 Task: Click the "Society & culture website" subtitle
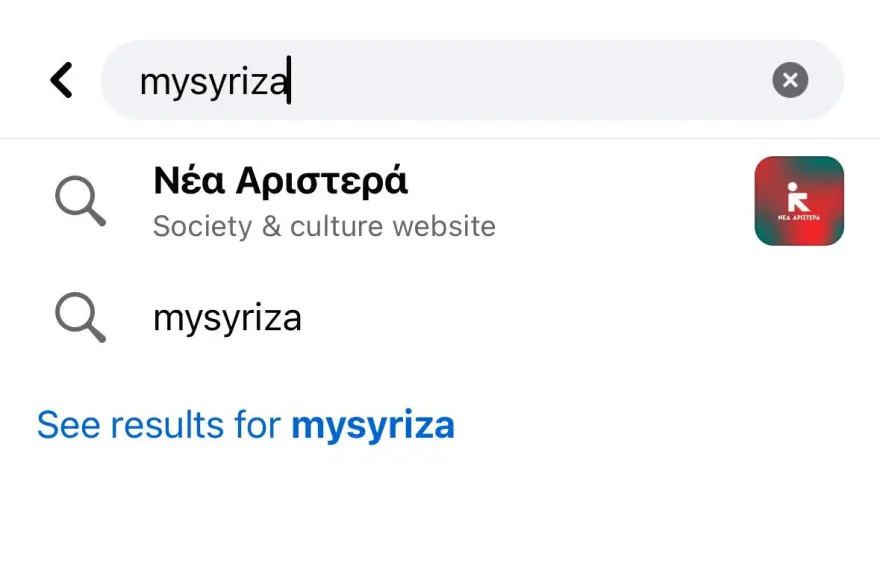pos(324,226)
